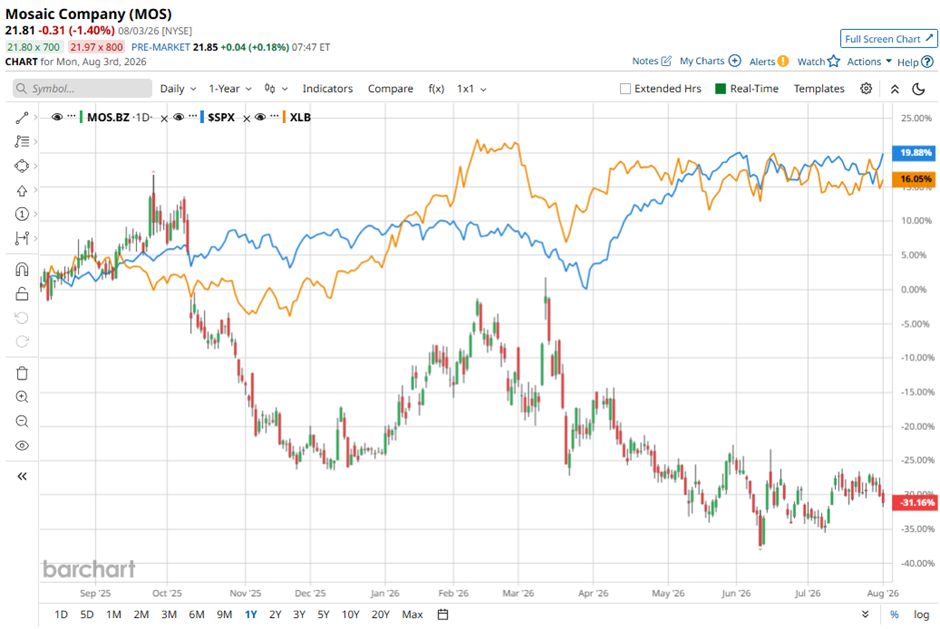Open the Indicators menu
The width and height of the screenshot is (940, 629).
(x=327, y=89)
